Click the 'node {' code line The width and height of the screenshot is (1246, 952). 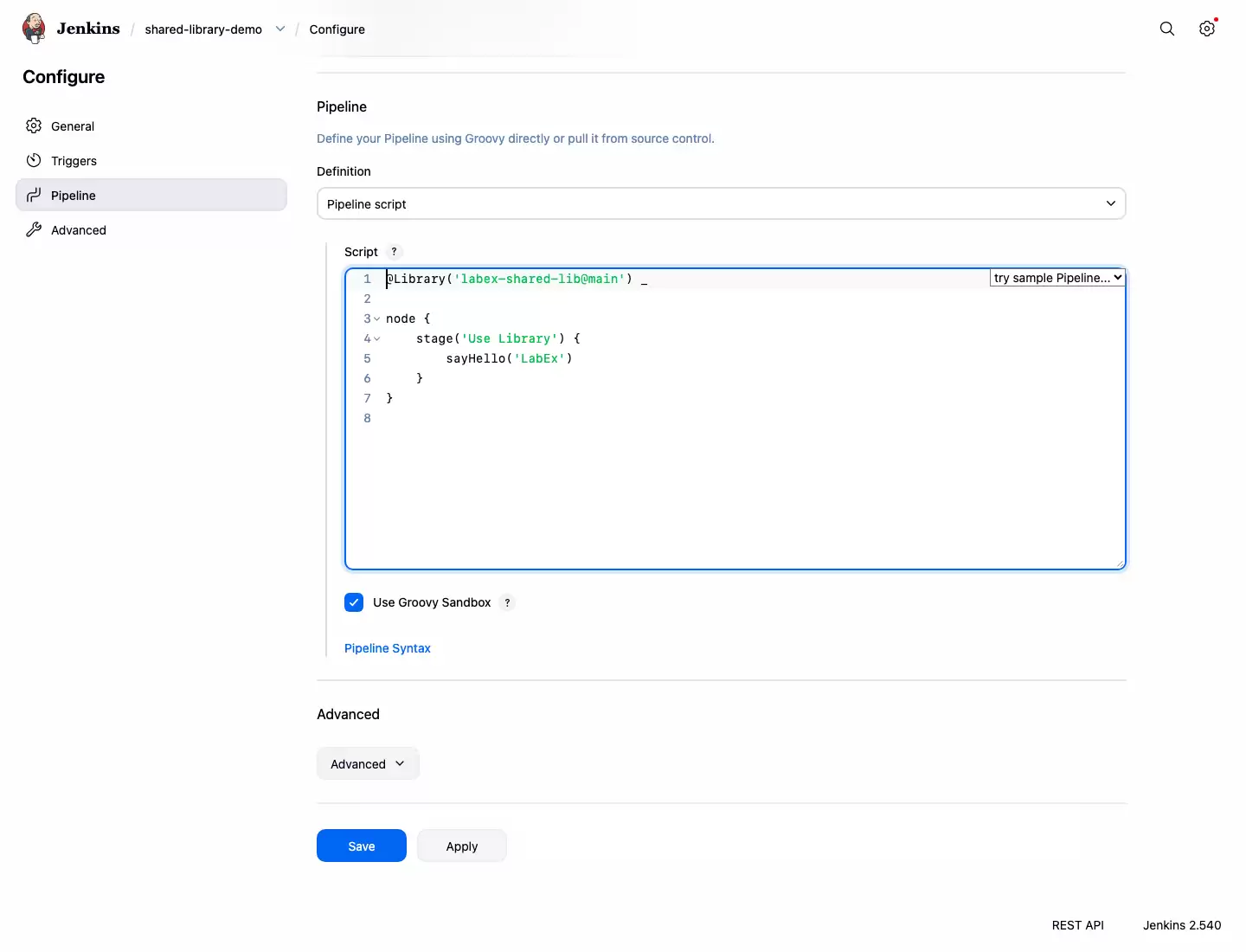[408, 318]
